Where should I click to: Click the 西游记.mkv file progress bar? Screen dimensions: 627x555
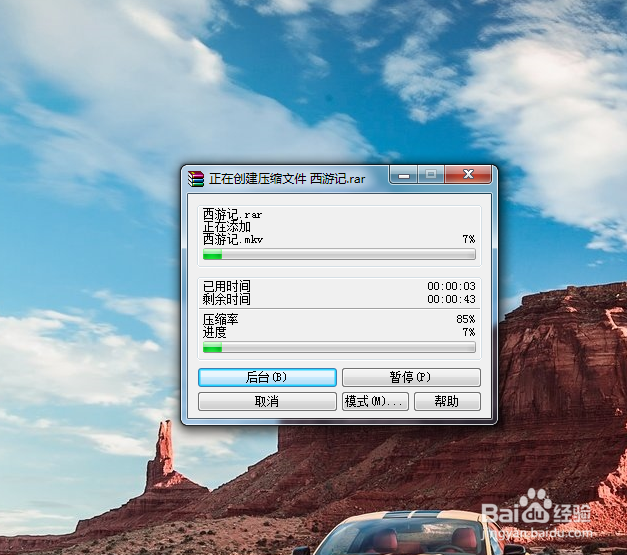[339, 254]
